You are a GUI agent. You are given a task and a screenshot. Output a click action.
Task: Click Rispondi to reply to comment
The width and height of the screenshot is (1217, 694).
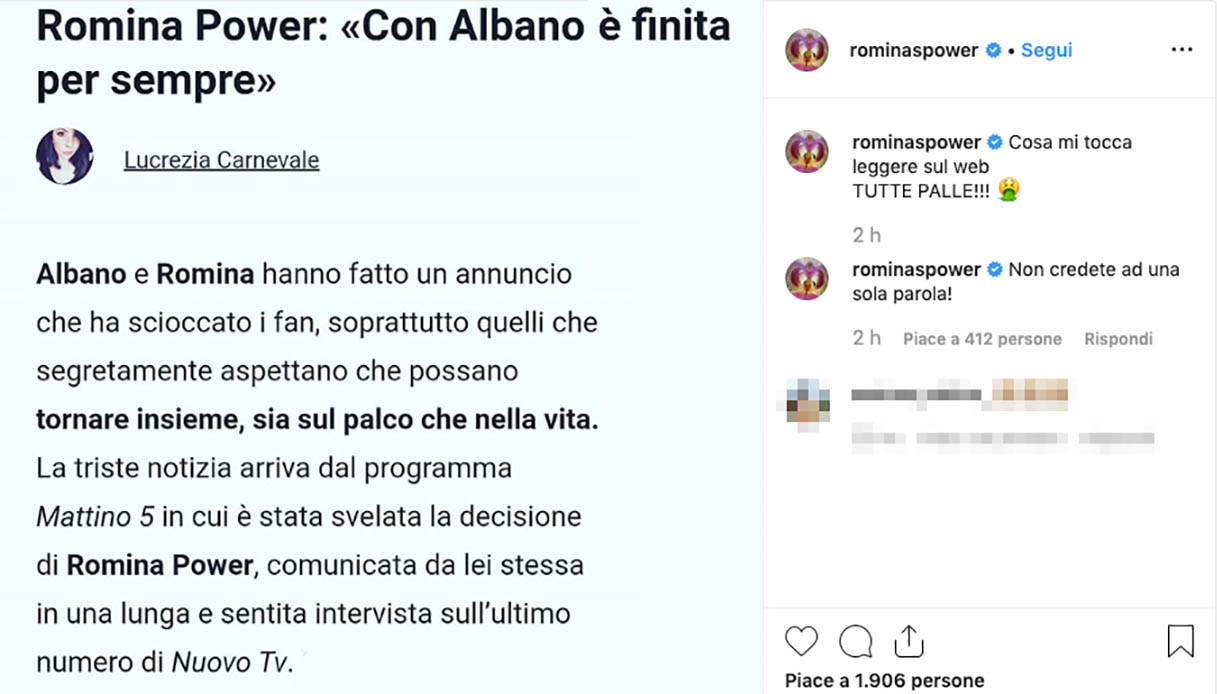click(x=1118, y=339)
